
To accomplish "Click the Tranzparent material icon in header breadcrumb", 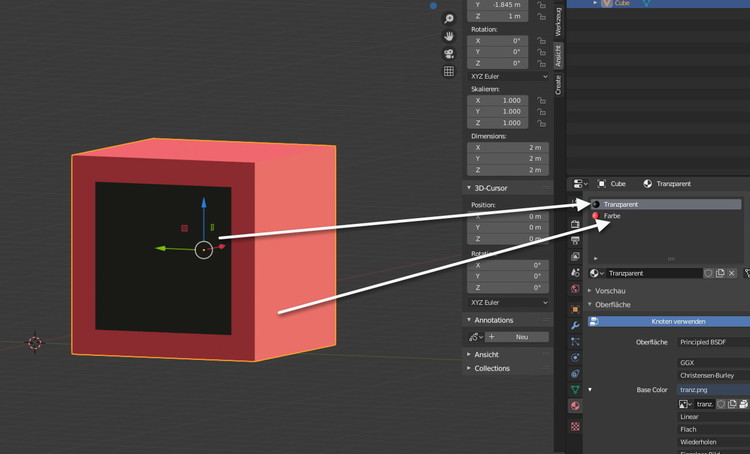I will (x=648, y=184).
